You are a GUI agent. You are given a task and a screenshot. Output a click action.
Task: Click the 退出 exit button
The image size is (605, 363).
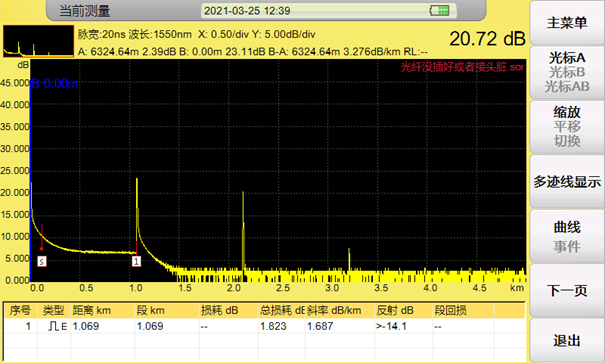(x=567, y=341)
